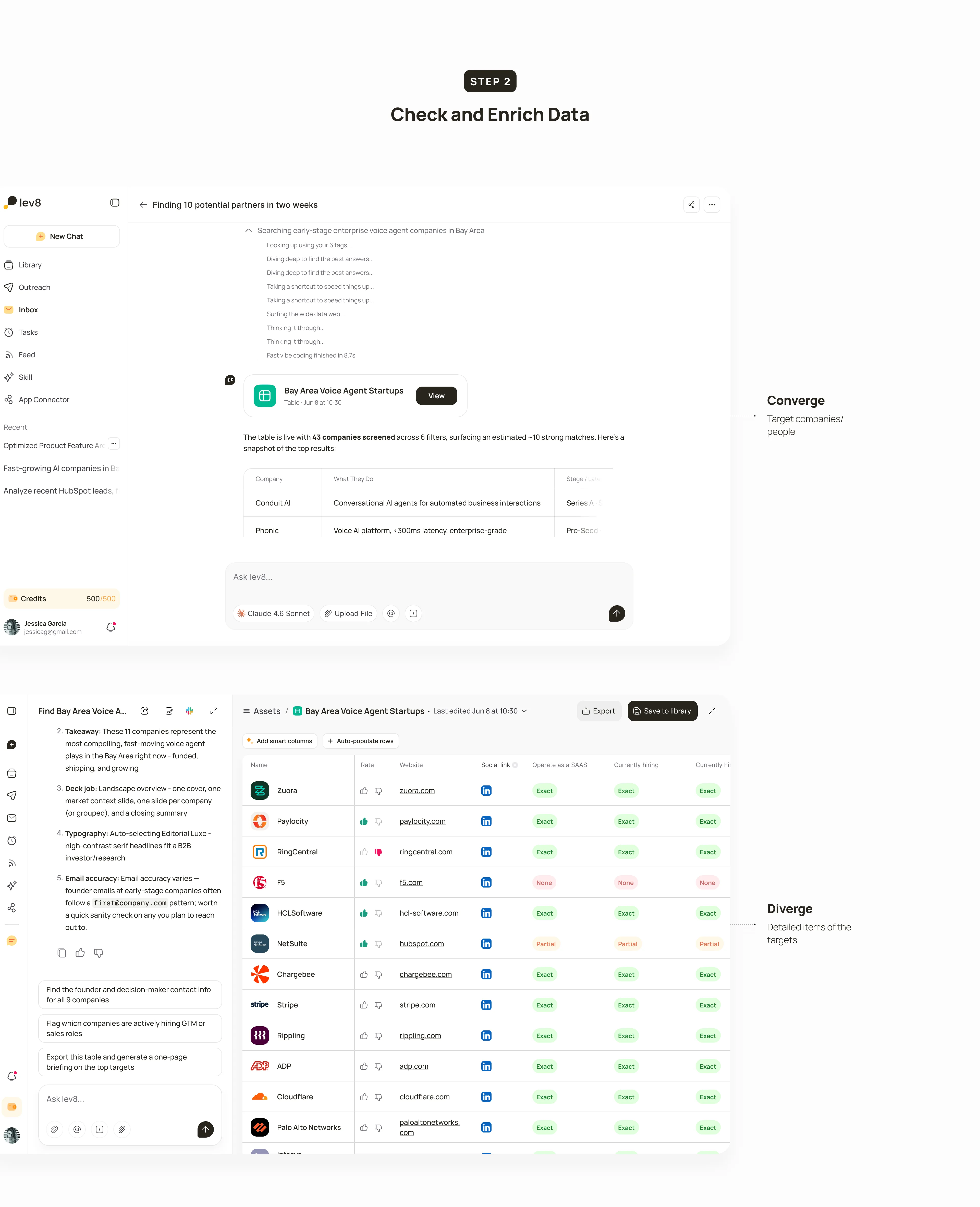Screen dimensions: 980x1207
Task: Click the View button on table card
Action: (x=436, y=396)
